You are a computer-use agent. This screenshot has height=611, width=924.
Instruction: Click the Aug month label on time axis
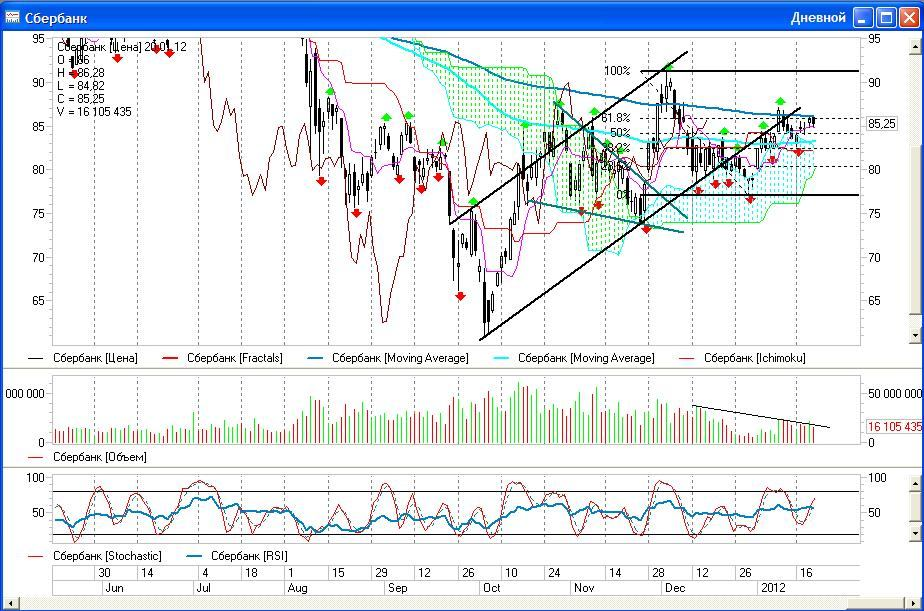coord(298,588)
